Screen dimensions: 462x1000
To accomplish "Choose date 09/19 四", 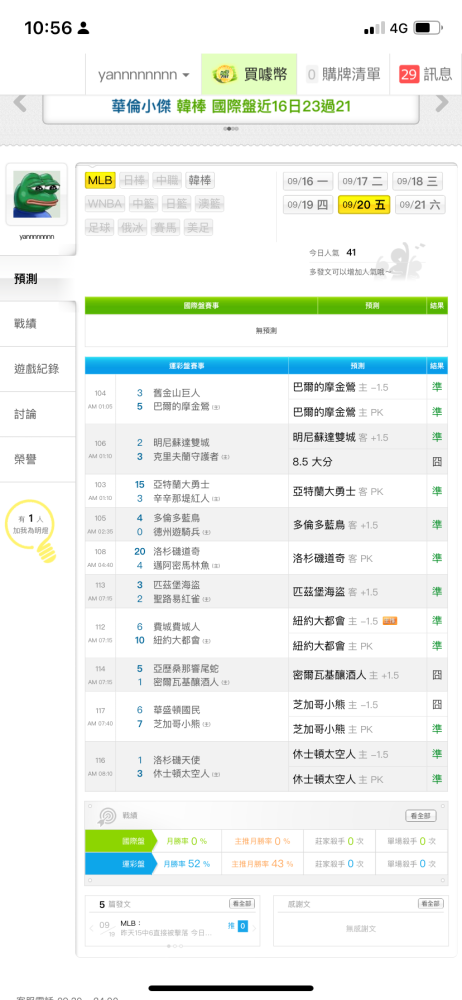I will pyautogui.click(x=309, y=205).
